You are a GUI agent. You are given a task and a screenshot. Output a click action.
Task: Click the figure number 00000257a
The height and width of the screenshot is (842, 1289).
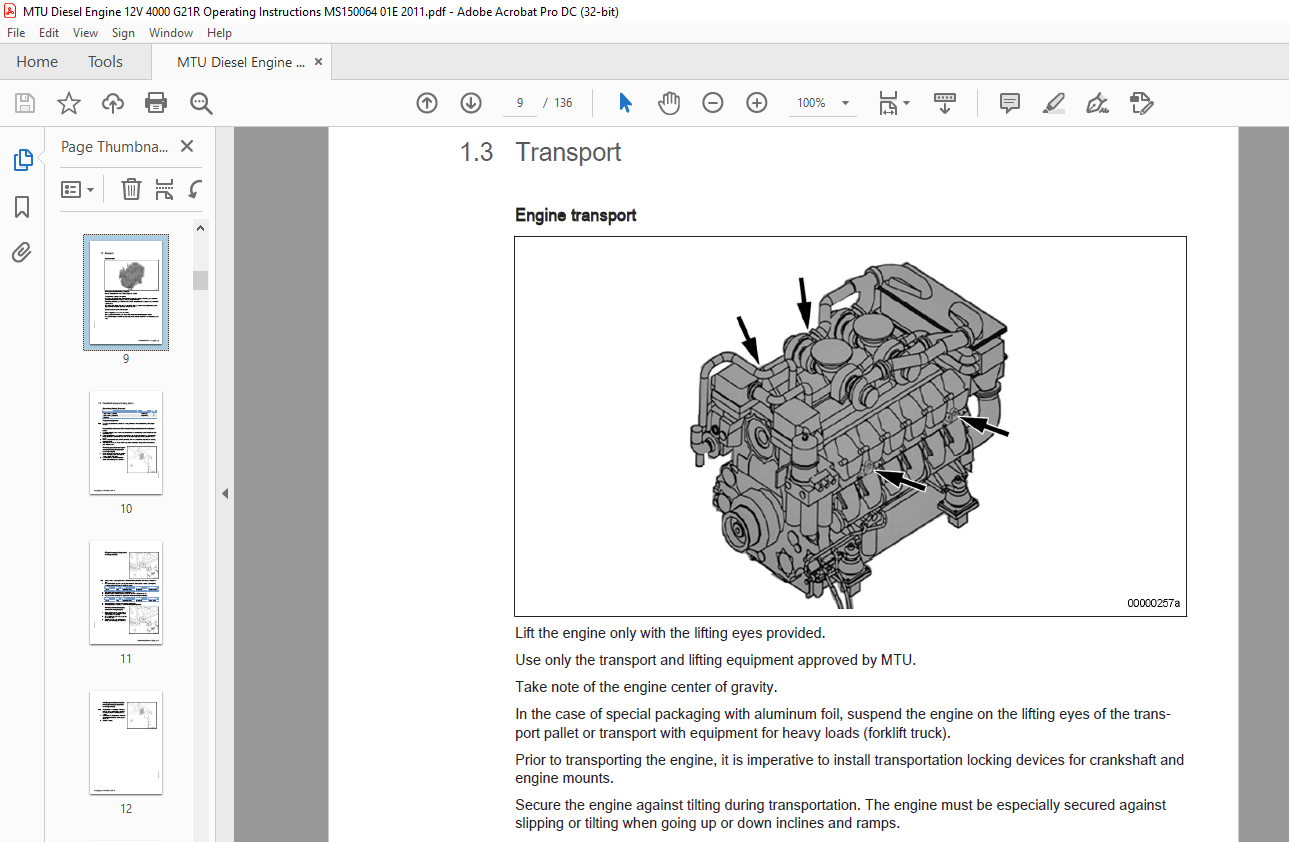[1153, 603]
